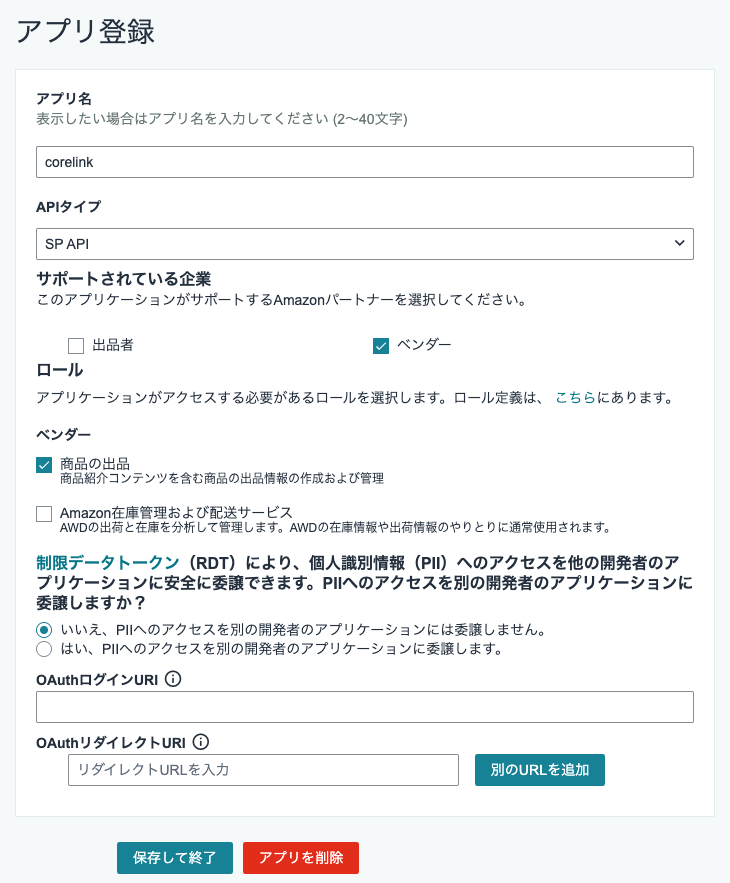Click the OAuthログインURI input field

click(x=364, y=707)
